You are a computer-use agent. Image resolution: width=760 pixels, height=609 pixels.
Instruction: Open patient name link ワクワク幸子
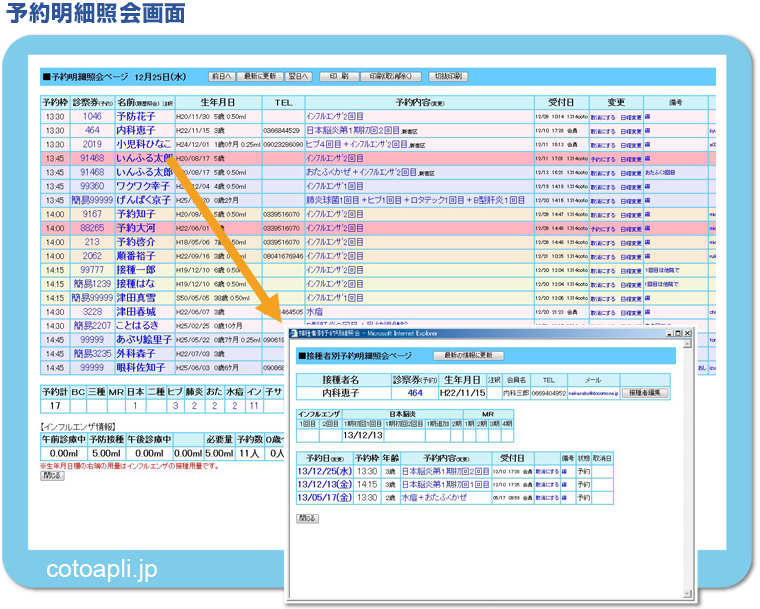pos(143,186)
